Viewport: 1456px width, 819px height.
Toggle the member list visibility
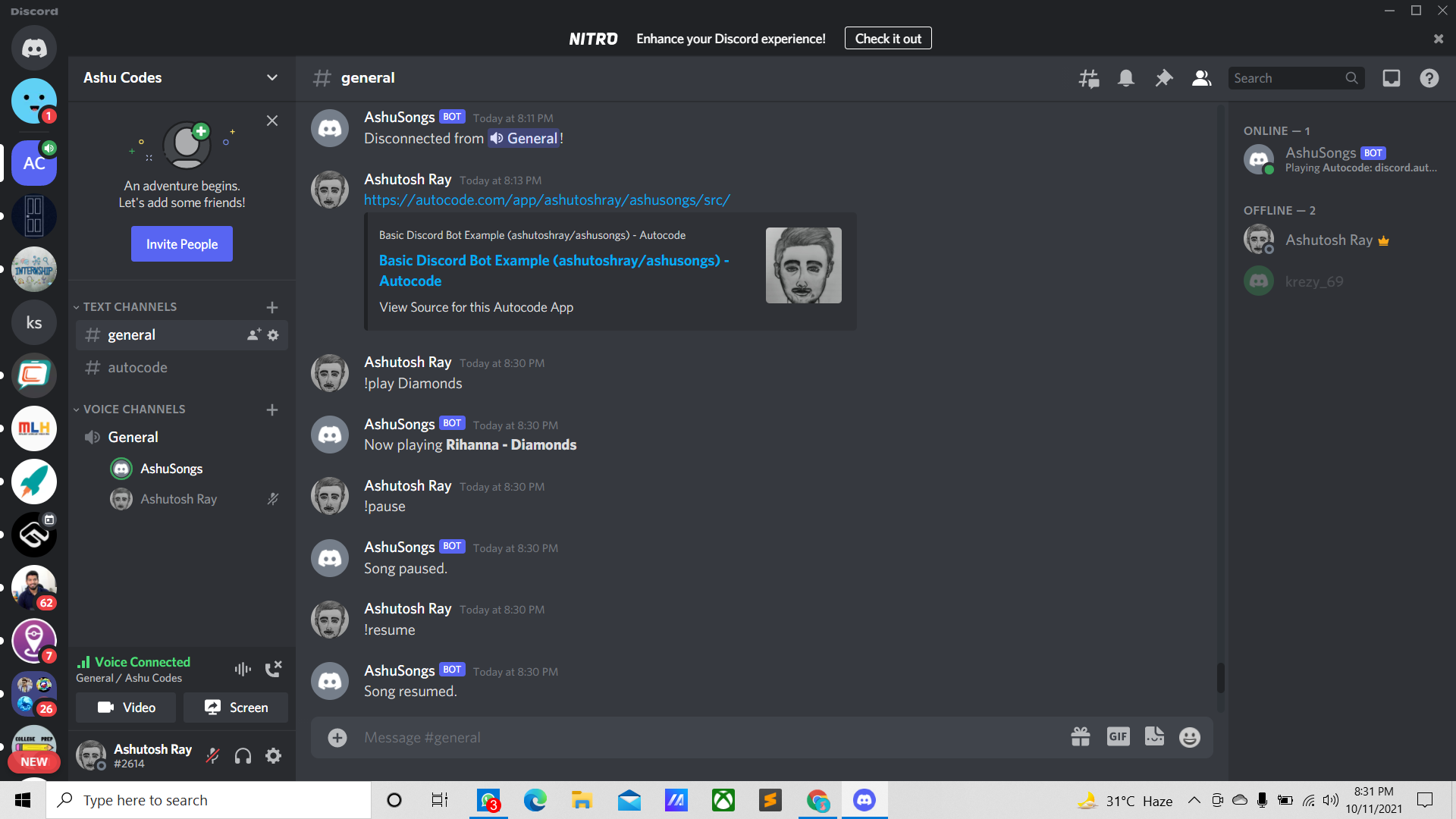1201,78
